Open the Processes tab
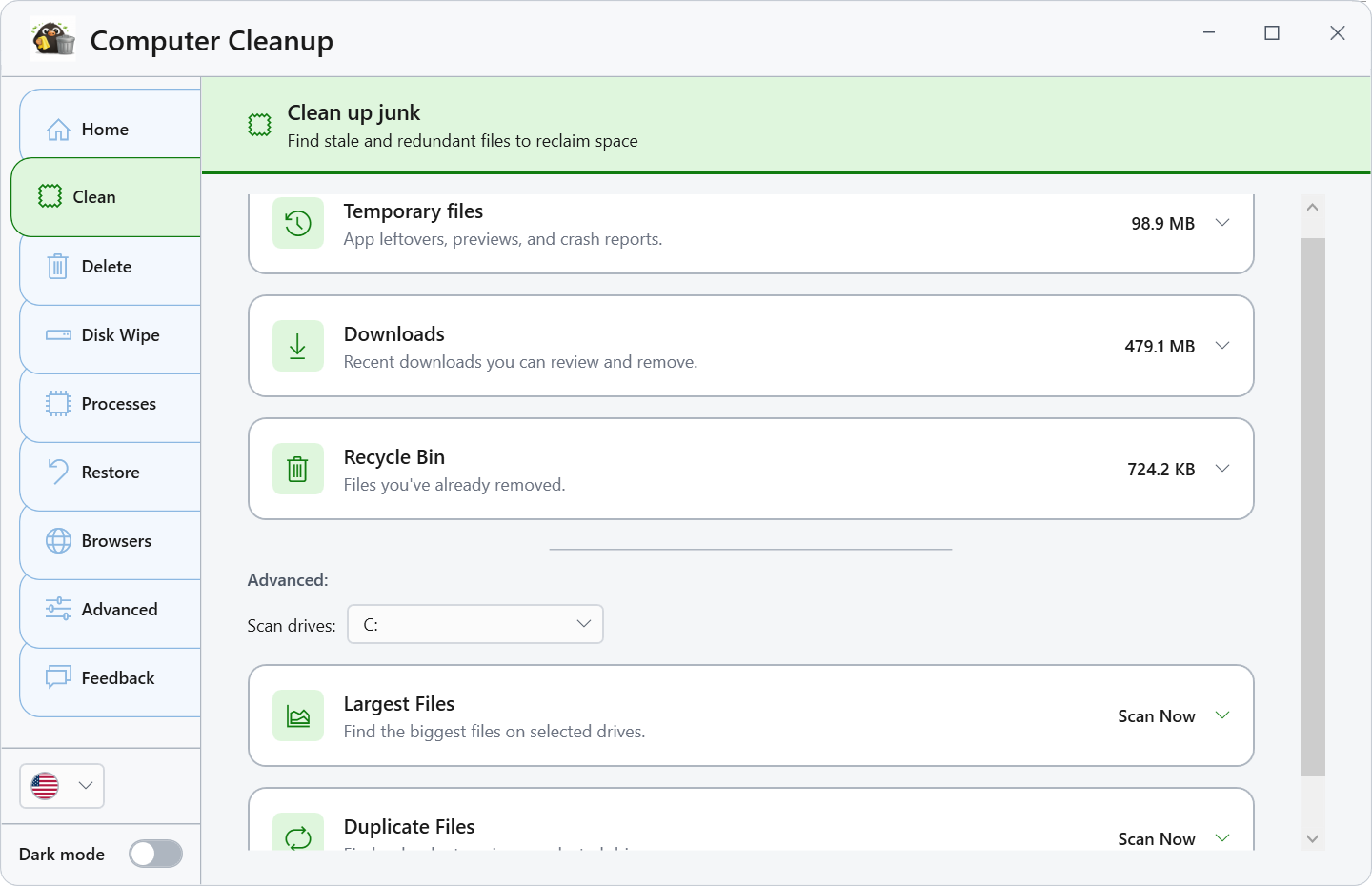 pyautogui.click(x=111, y=404)
